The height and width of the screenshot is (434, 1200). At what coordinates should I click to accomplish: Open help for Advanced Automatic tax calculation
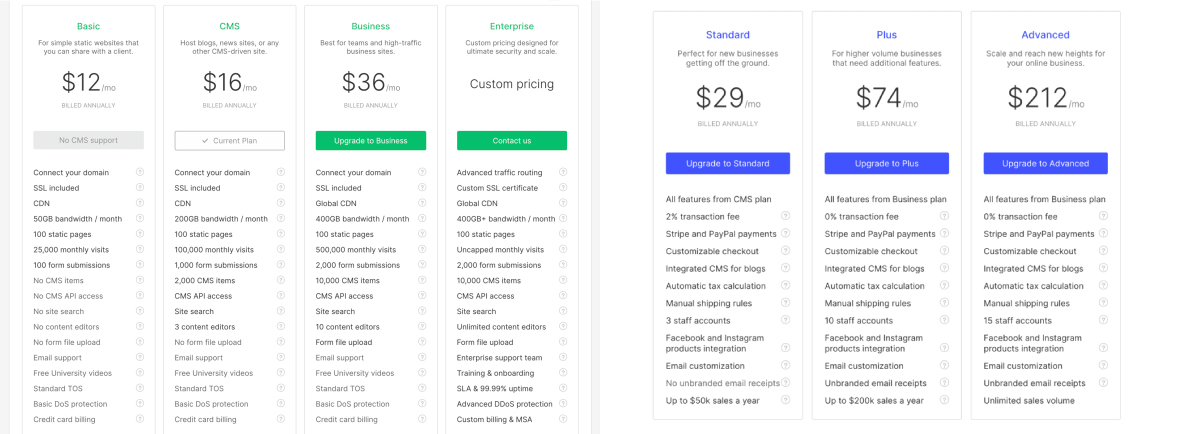[1104, 286]
